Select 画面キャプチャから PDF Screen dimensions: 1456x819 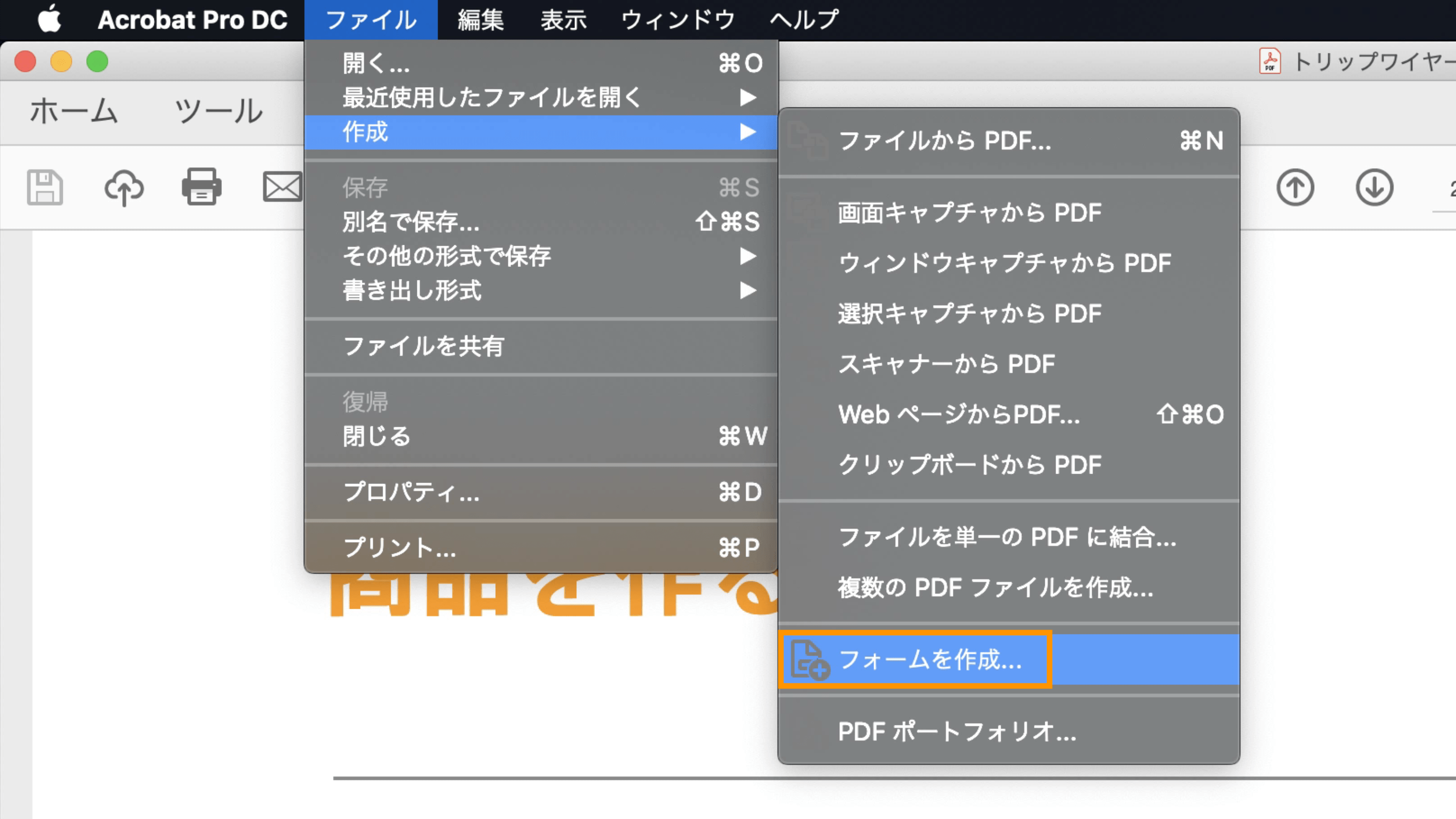[1009, 213]
